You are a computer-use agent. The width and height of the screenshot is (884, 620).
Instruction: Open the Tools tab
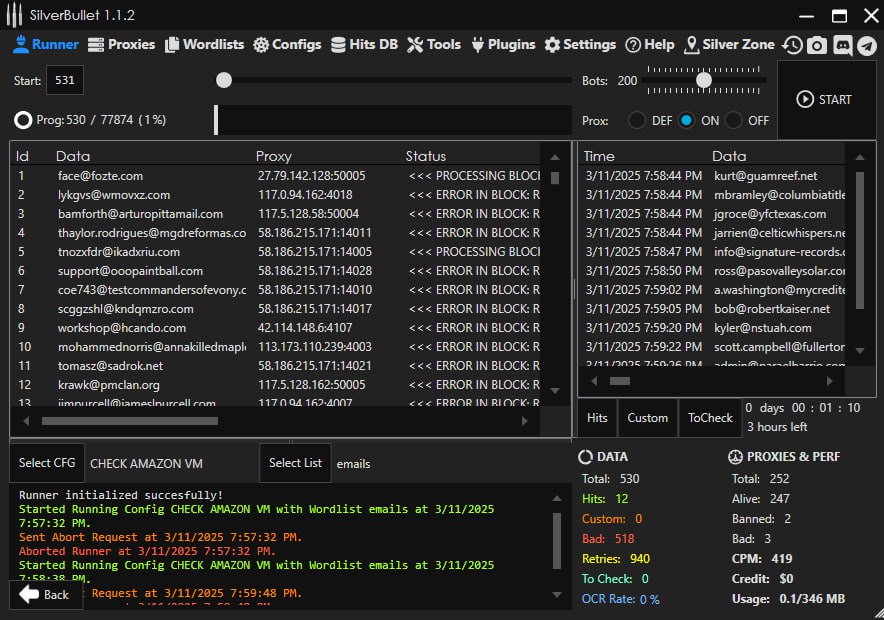pyautogui.click(x=434, y=45)
